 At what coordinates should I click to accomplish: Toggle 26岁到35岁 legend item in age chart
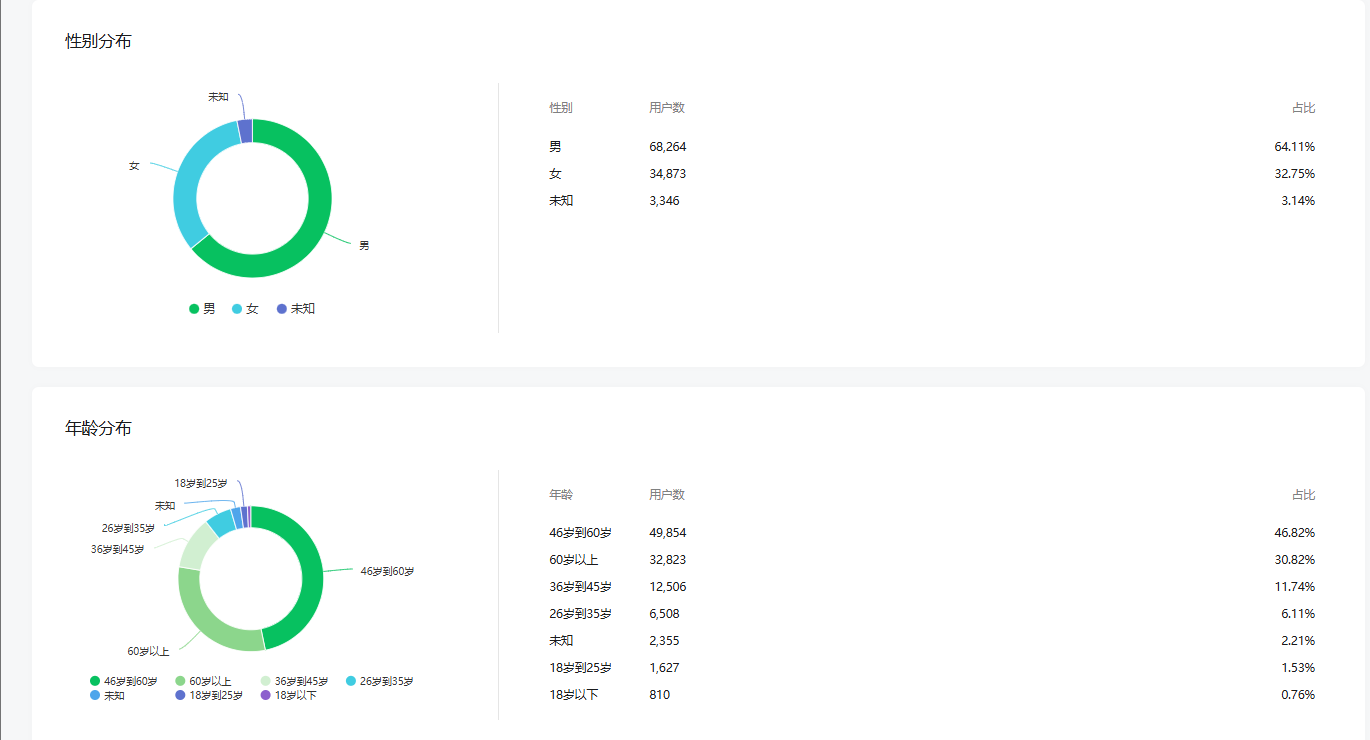[x=379, y=681]
